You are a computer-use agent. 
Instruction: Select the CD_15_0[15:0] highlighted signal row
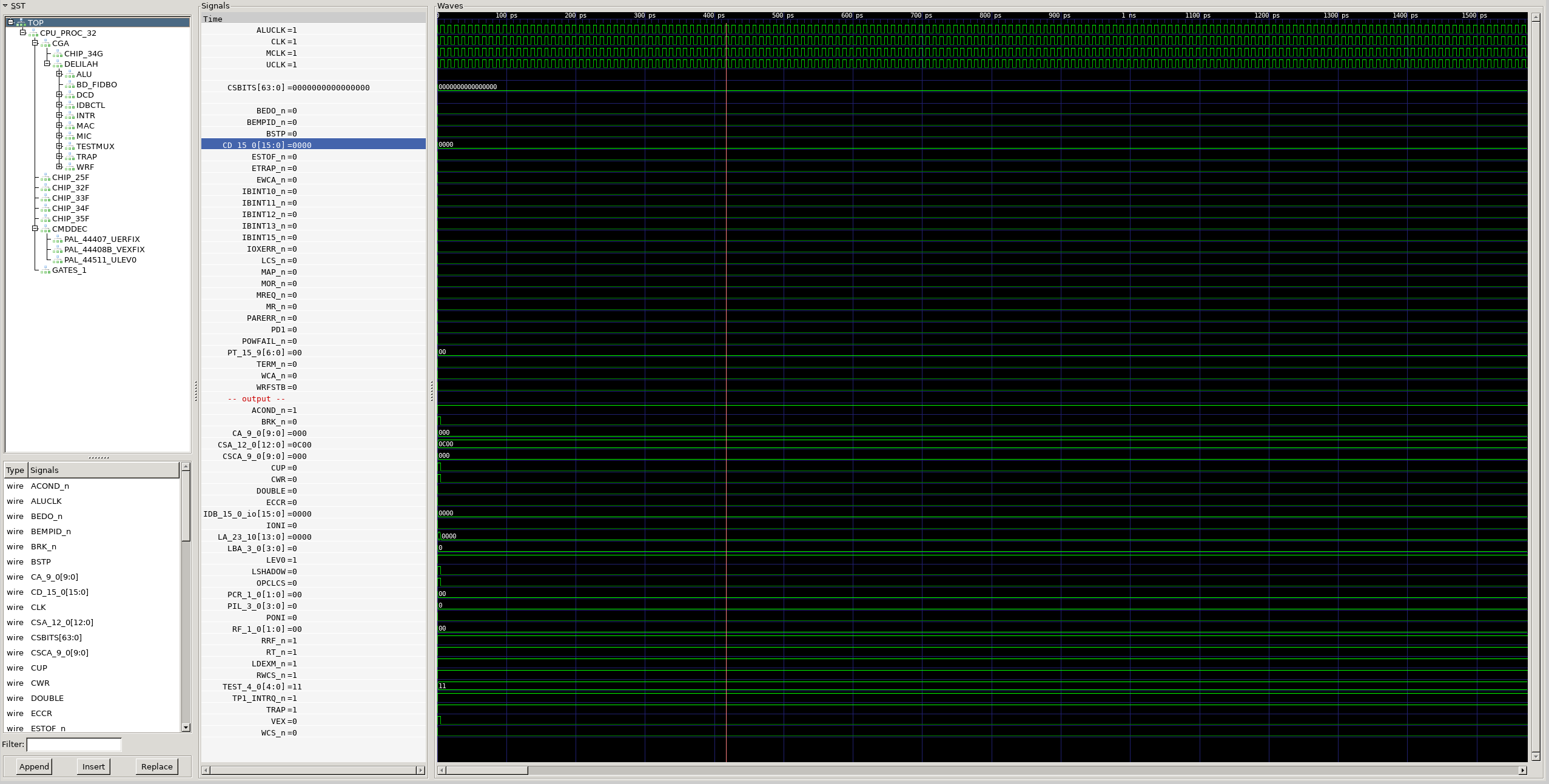tap(314, 145)
